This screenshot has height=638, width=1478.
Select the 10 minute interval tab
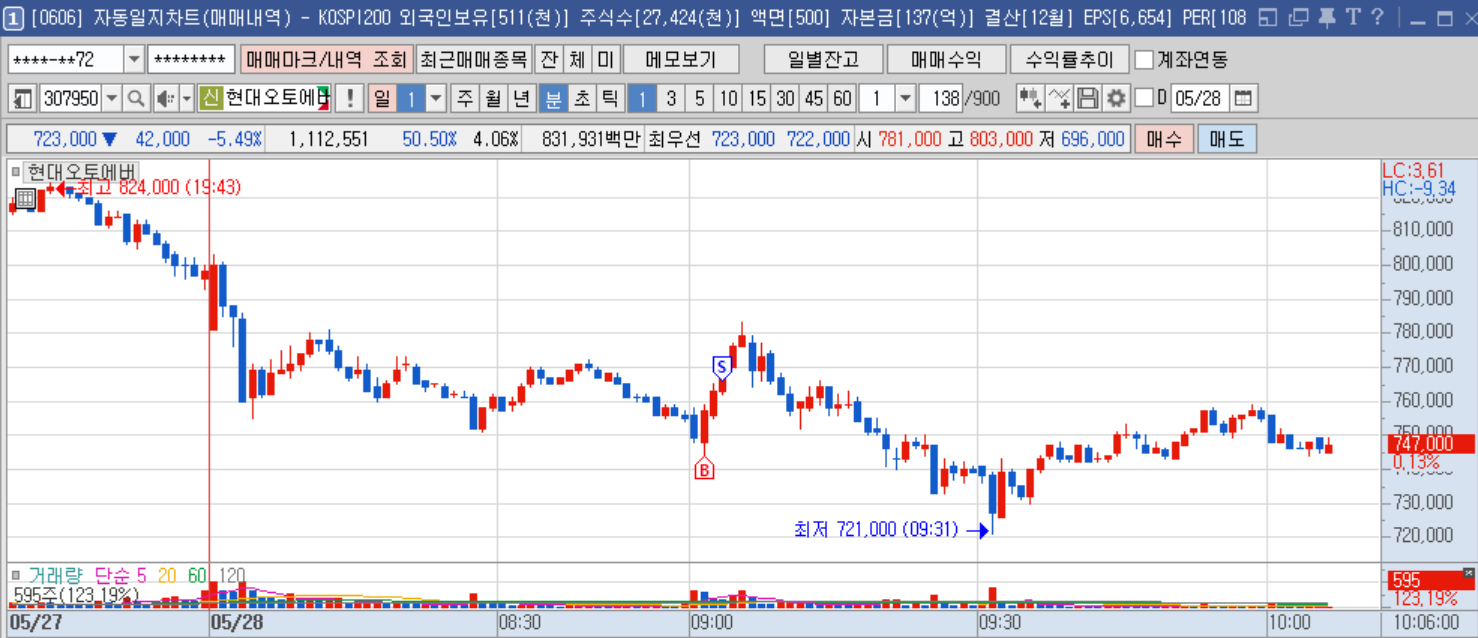pyautogui.click(x=729, y=98)
